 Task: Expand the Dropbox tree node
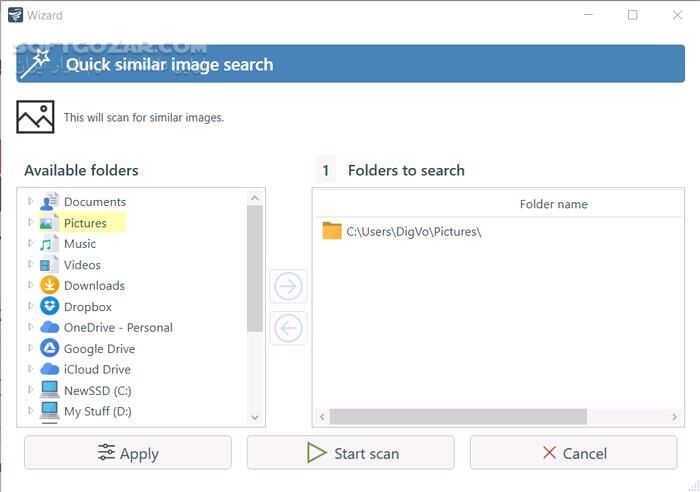30,306
